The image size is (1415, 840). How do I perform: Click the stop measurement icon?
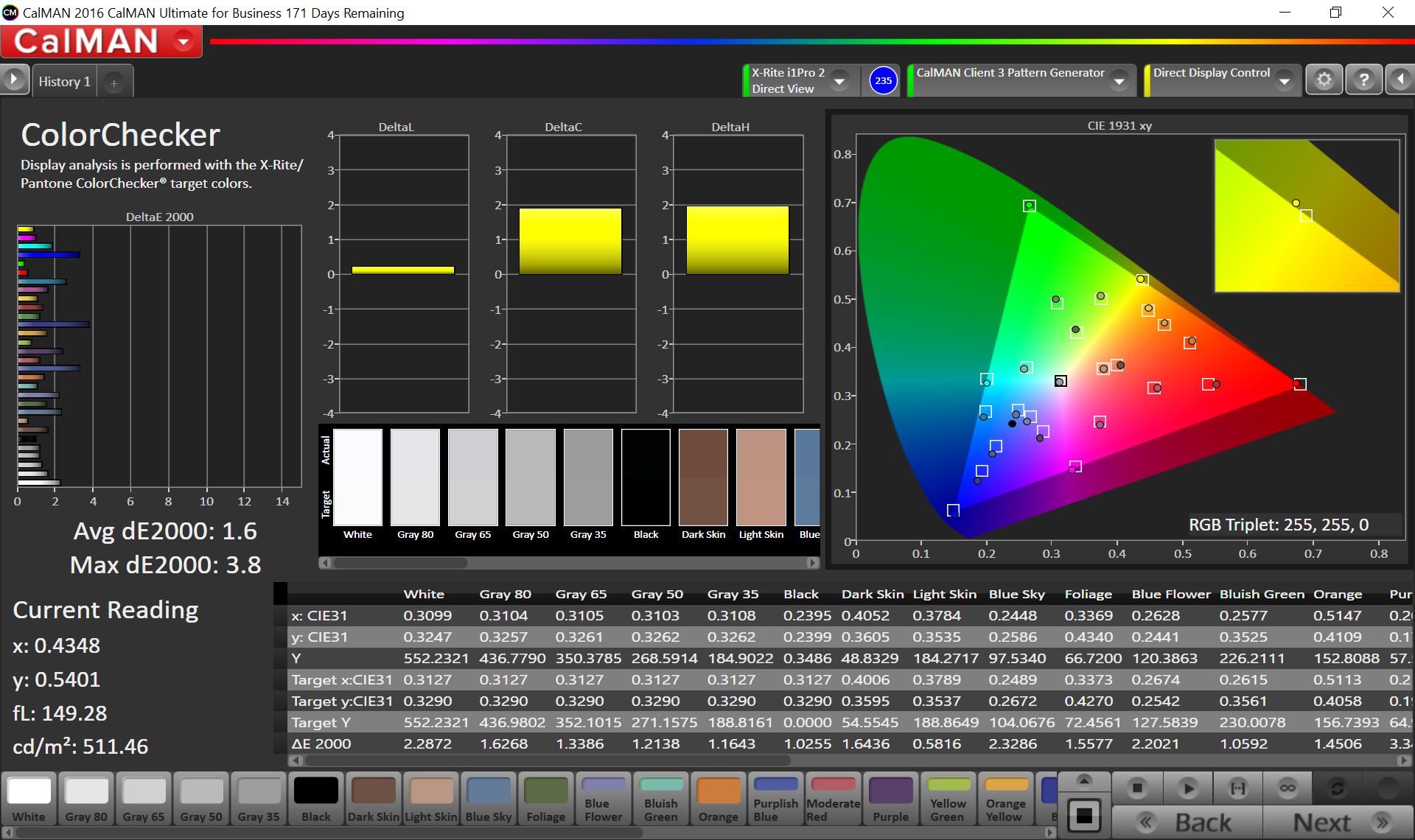[x=1137, y=788]
